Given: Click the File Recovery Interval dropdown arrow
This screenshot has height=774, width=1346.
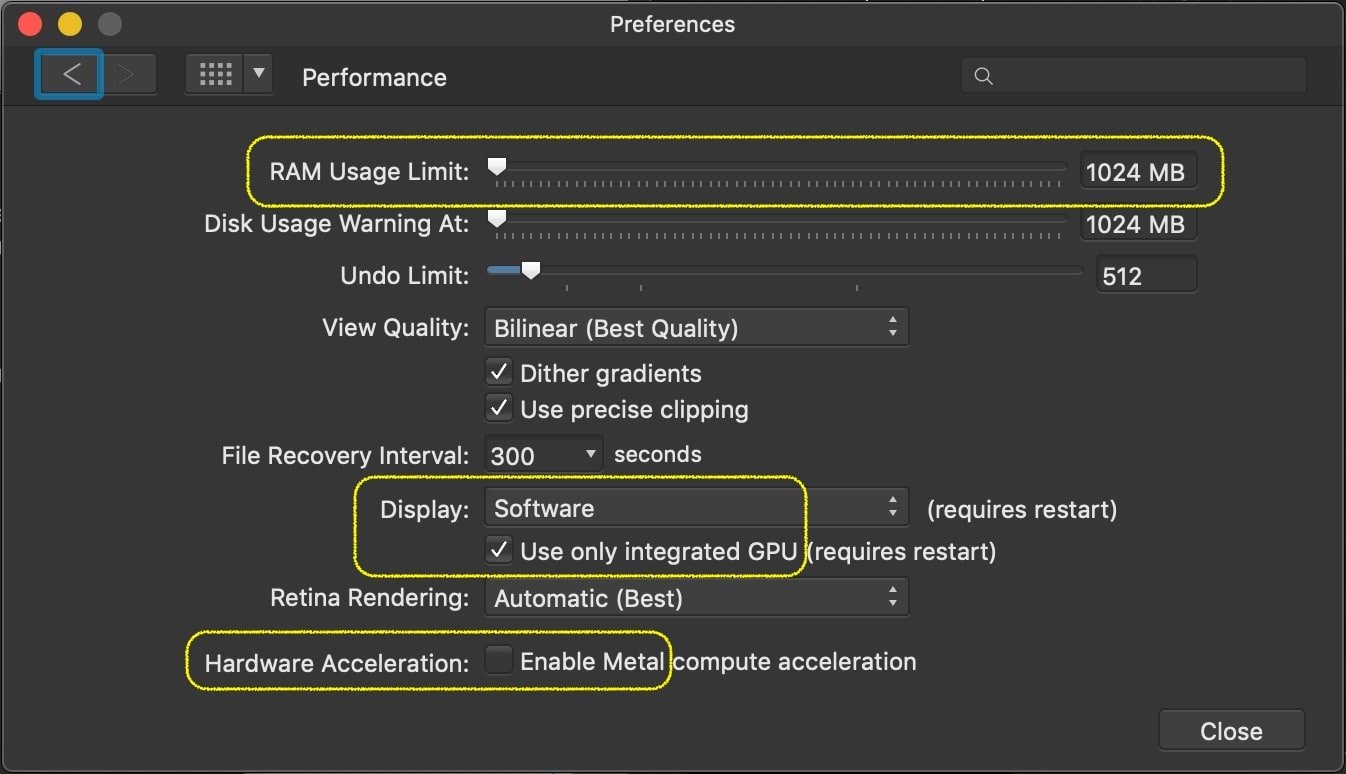Looking at the screenshot, I should tap(588, 454).
